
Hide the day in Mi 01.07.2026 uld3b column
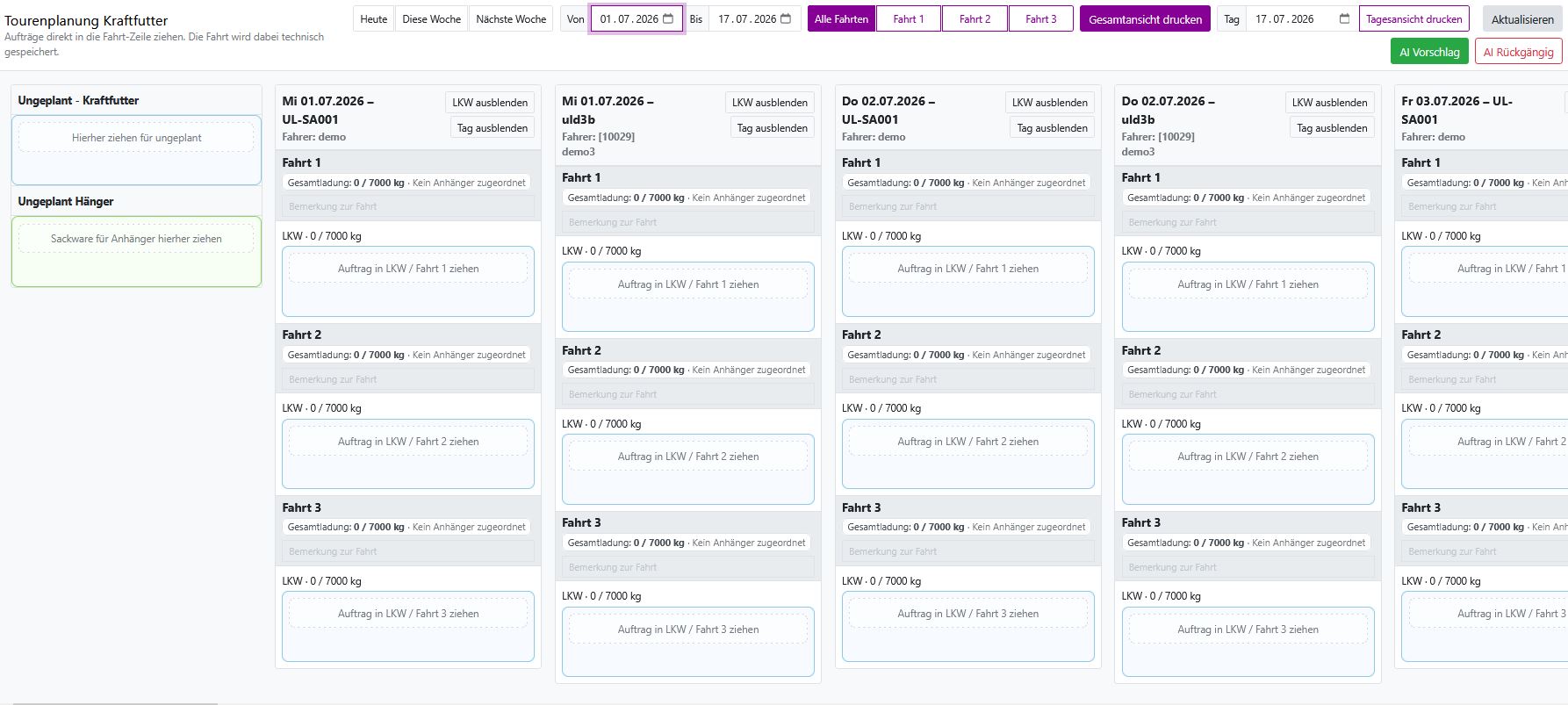pyautogui.click(x=773, y=128)
